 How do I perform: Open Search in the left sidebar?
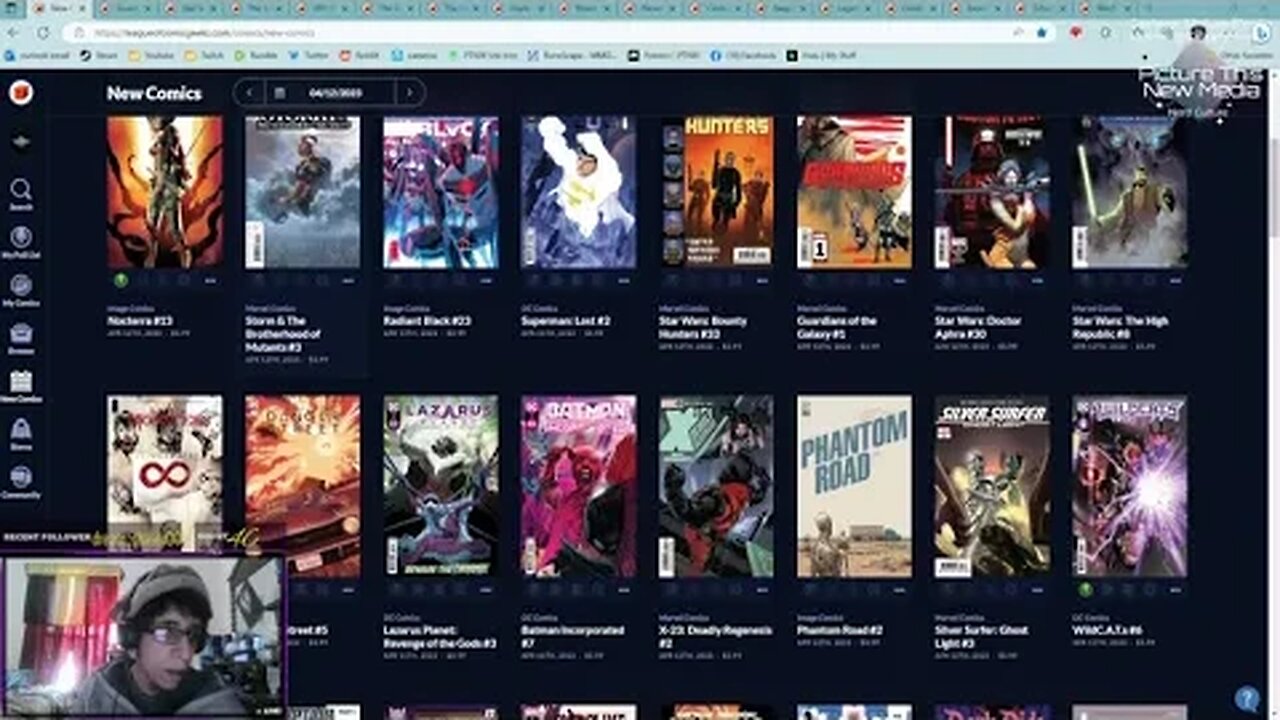pos(21,194)
